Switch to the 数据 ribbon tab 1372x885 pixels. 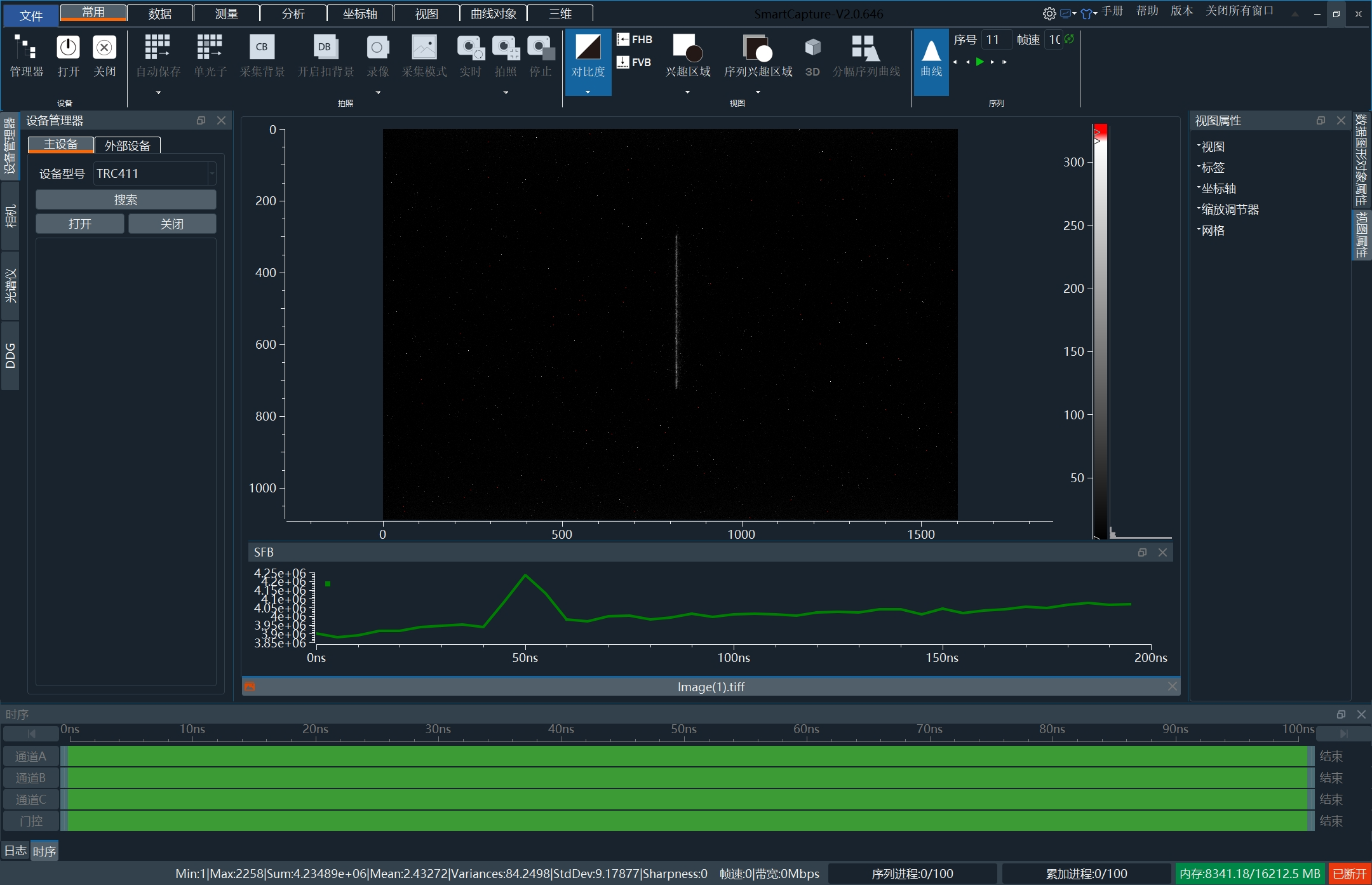tap(160, 13)
